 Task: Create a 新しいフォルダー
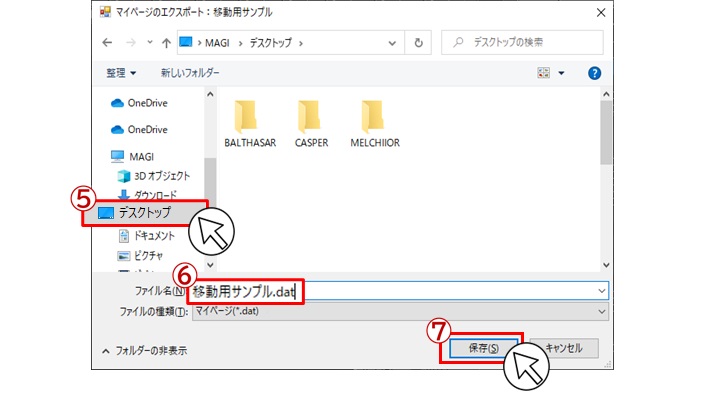(190, 73)
